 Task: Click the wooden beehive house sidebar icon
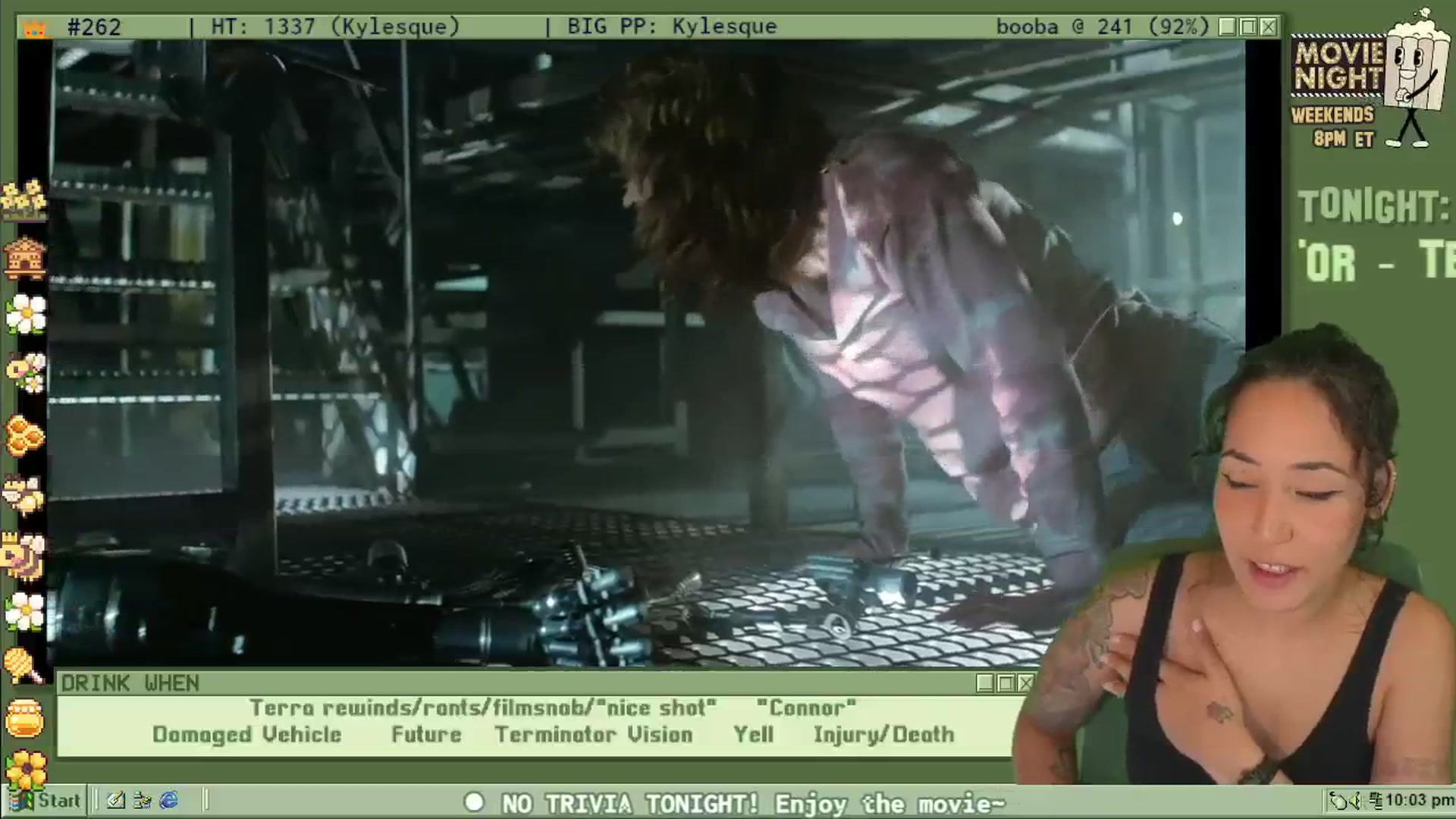click(x=25, y=258)
